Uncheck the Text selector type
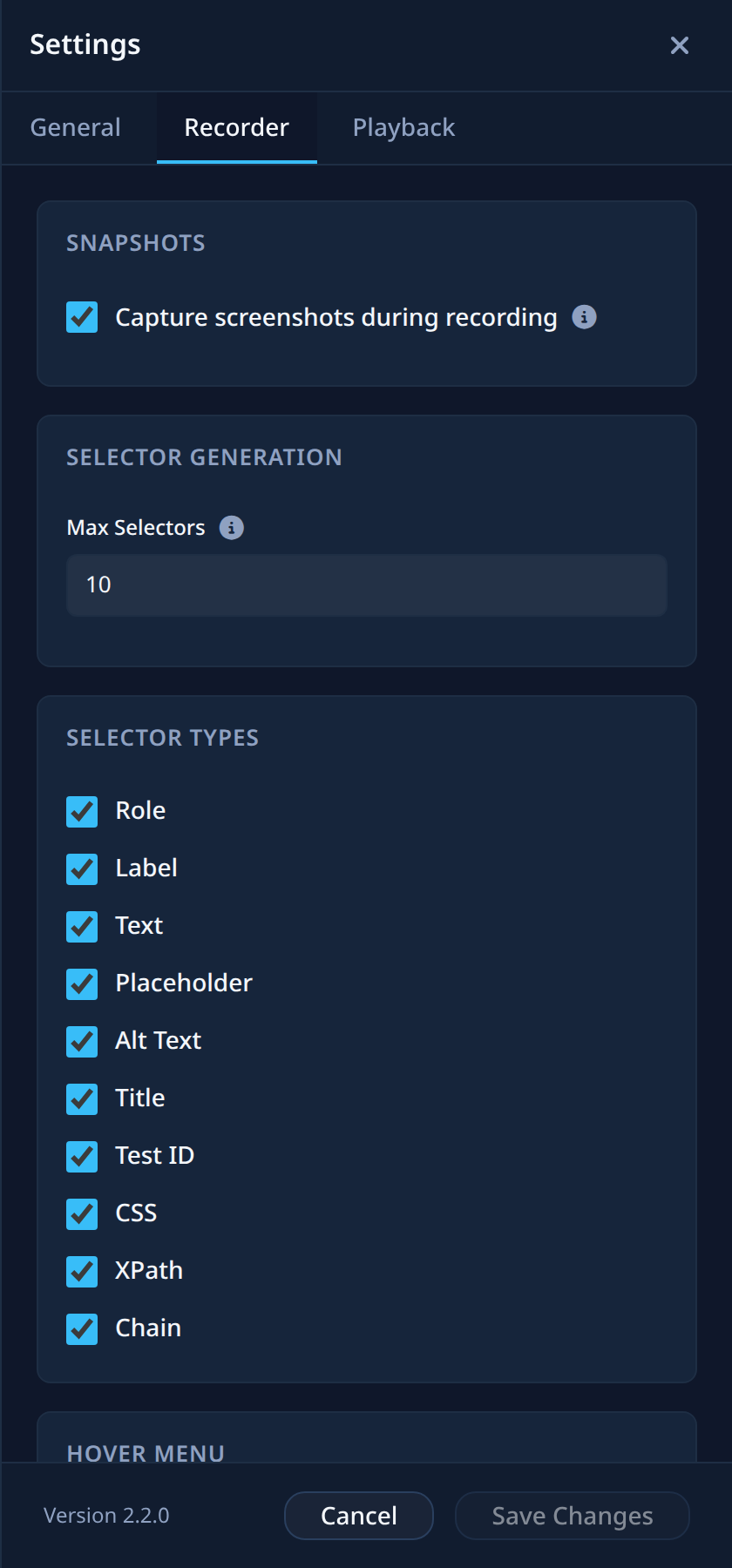 tap(82, 926)
